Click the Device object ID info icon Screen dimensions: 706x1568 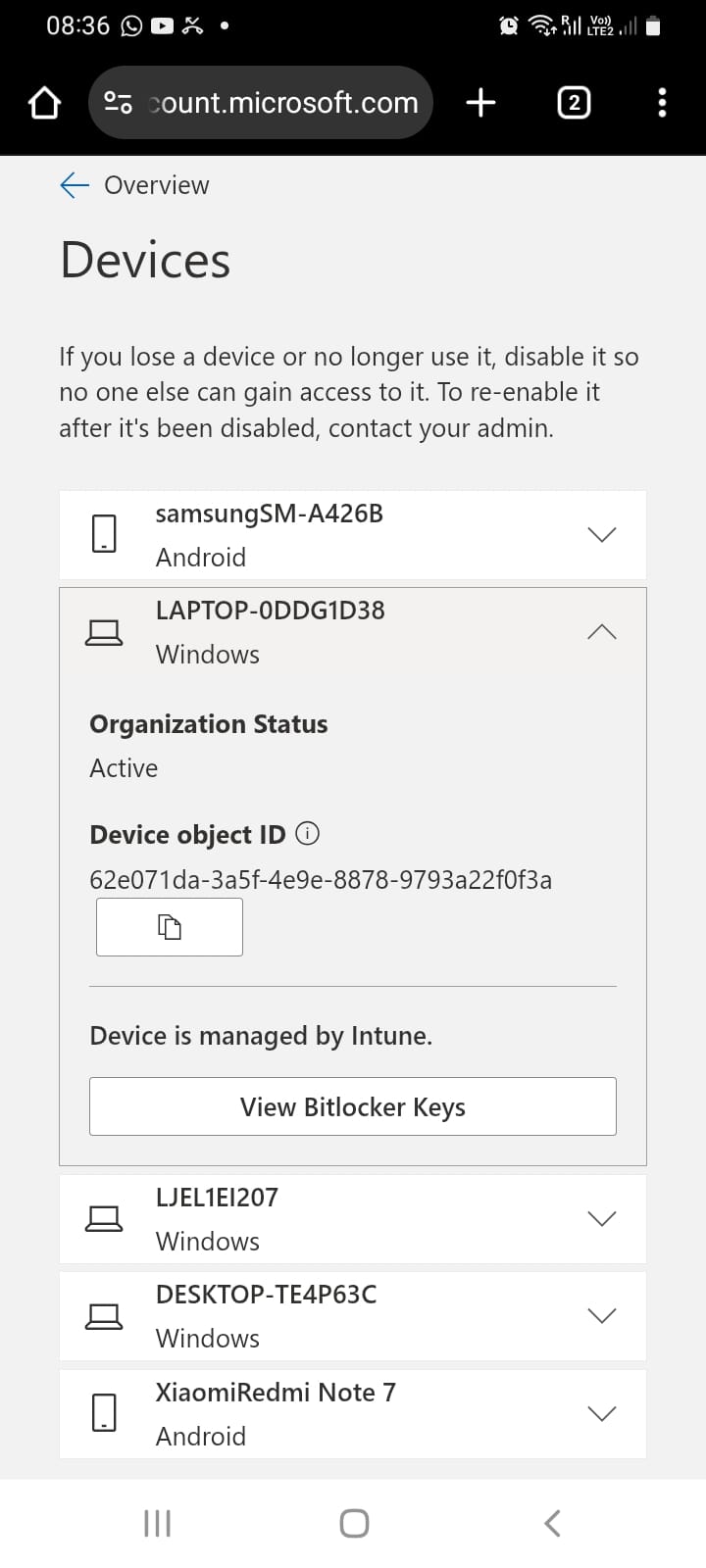click(x=308, y=834)
